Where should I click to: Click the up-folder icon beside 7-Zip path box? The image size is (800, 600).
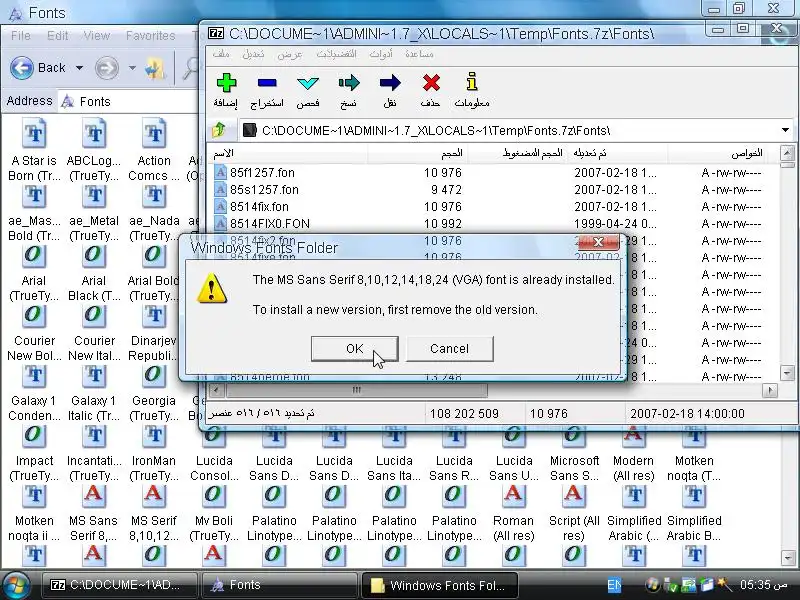(219, 130)
